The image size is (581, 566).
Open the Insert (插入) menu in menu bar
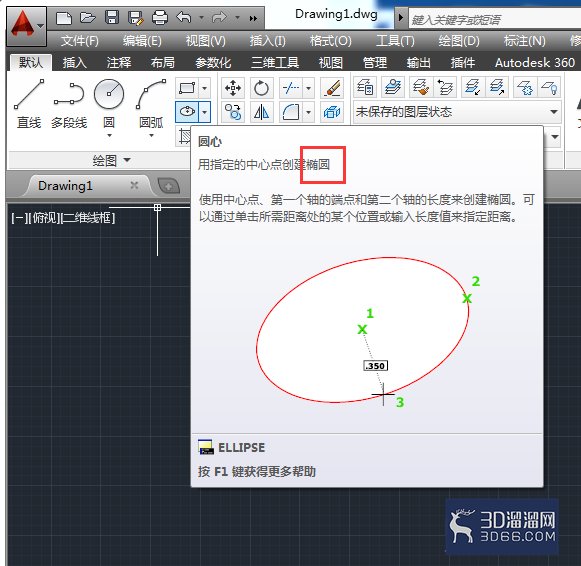267,40
